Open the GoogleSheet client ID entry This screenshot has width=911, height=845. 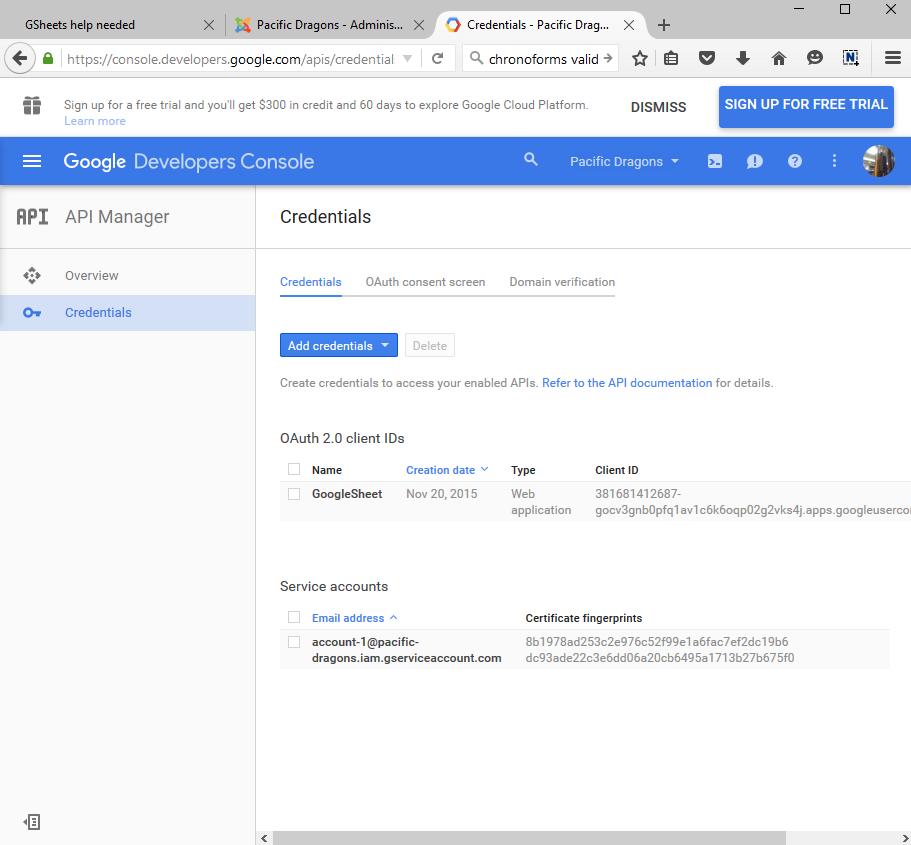(347, 494)
